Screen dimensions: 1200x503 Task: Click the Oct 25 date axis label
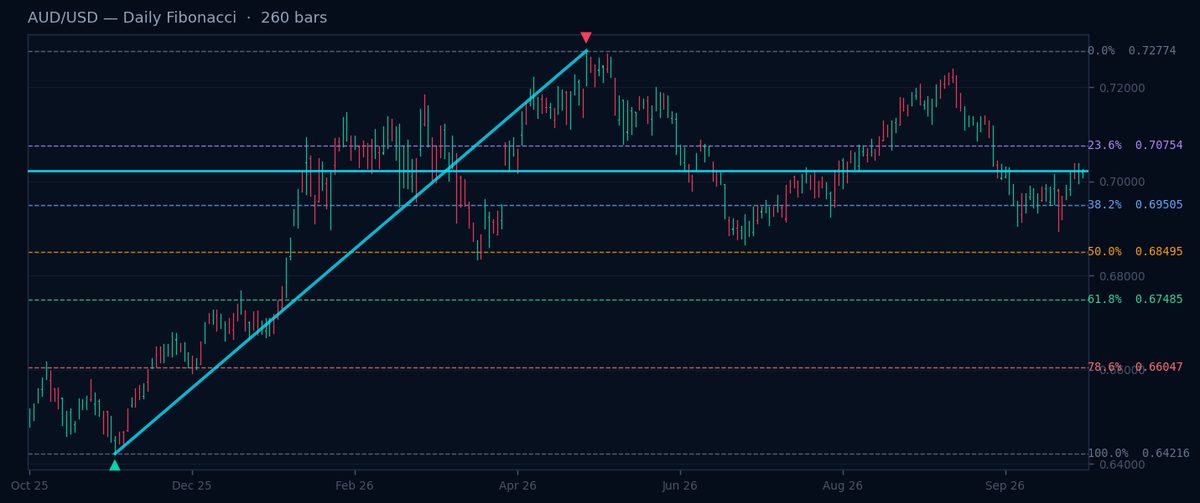point(29,486)
